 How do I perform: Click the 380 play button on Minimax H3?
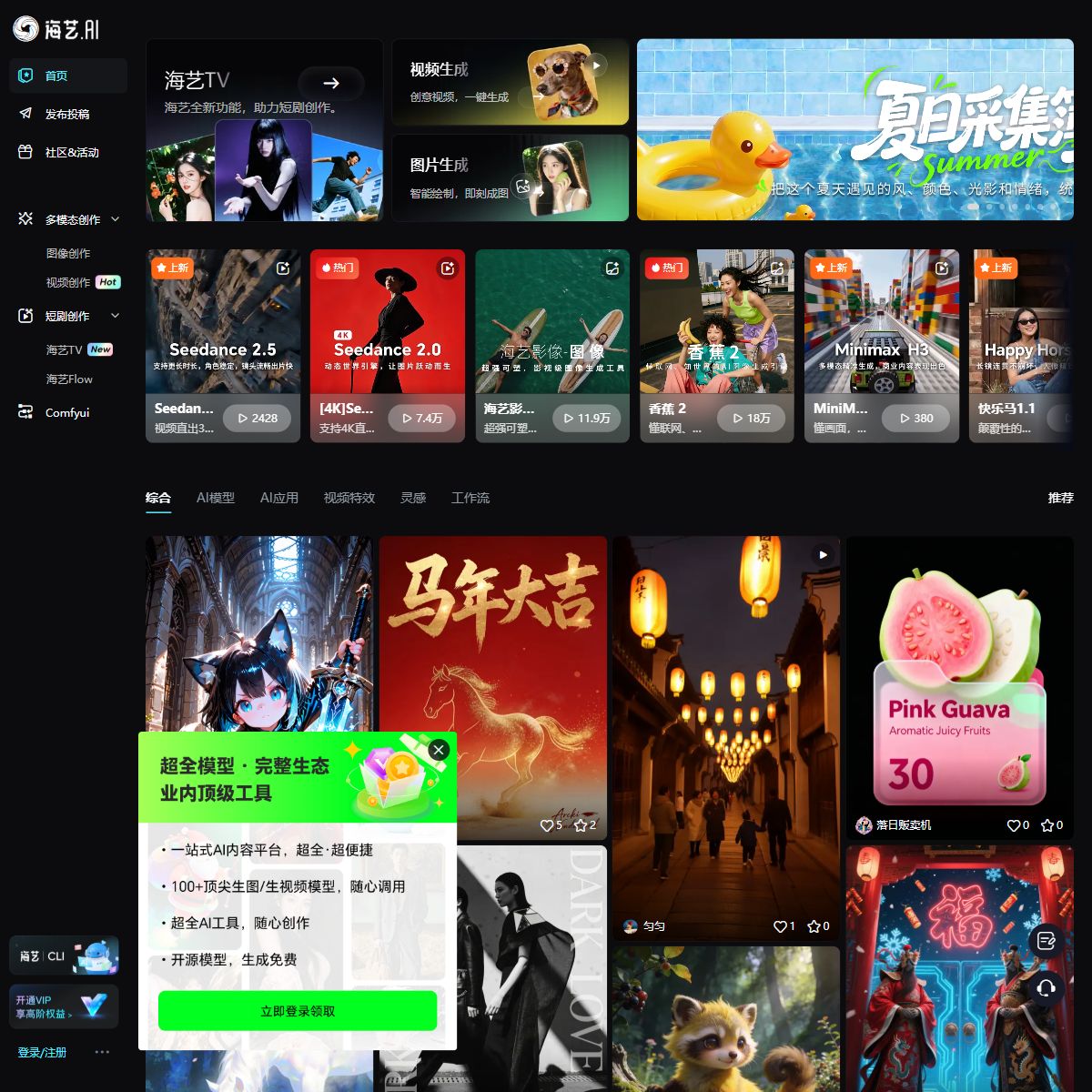pos(916,418)
